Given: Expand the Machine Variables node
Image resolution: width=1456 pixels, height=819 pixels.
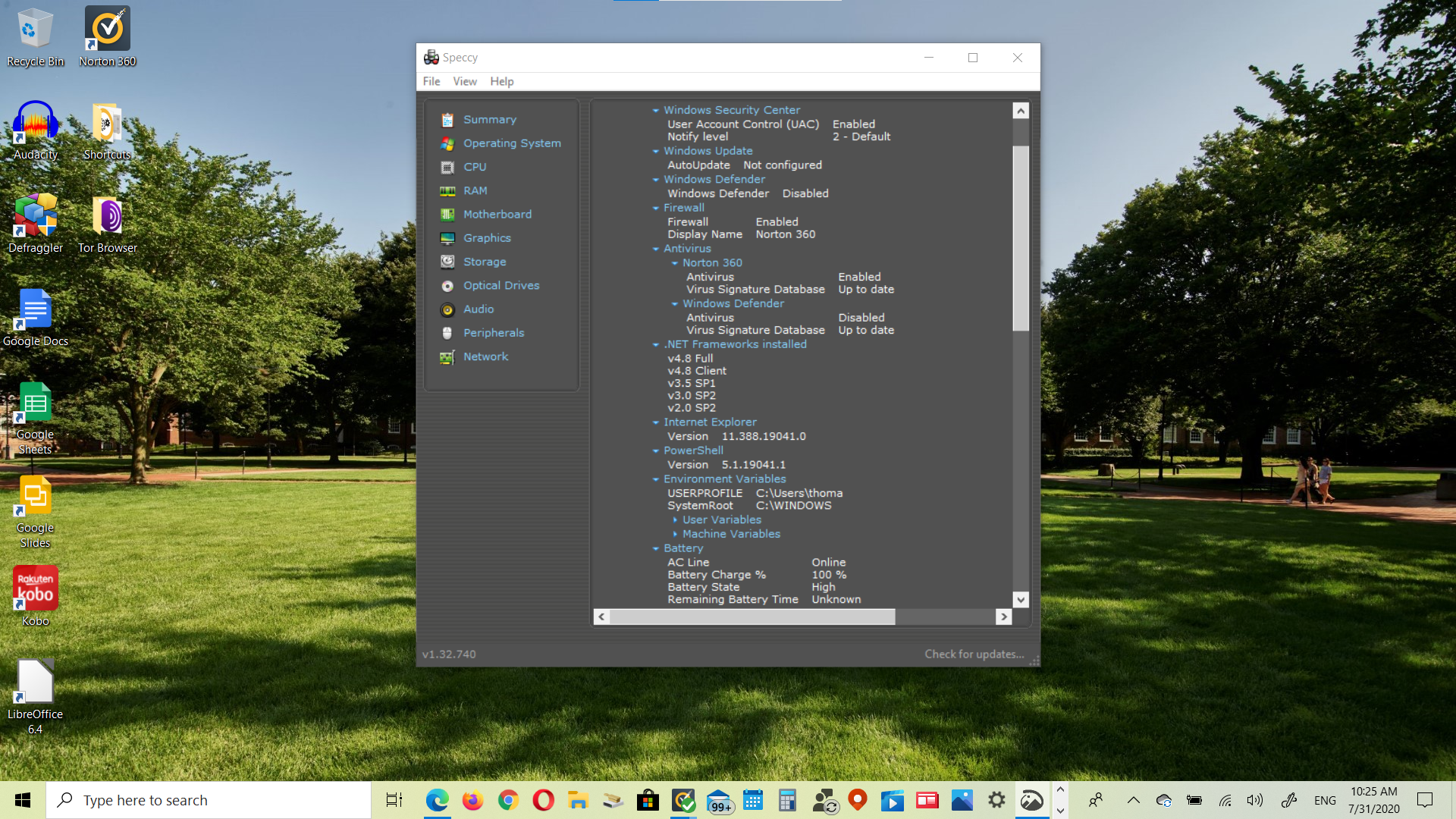Looking at the screenshot, I should 675,535.
